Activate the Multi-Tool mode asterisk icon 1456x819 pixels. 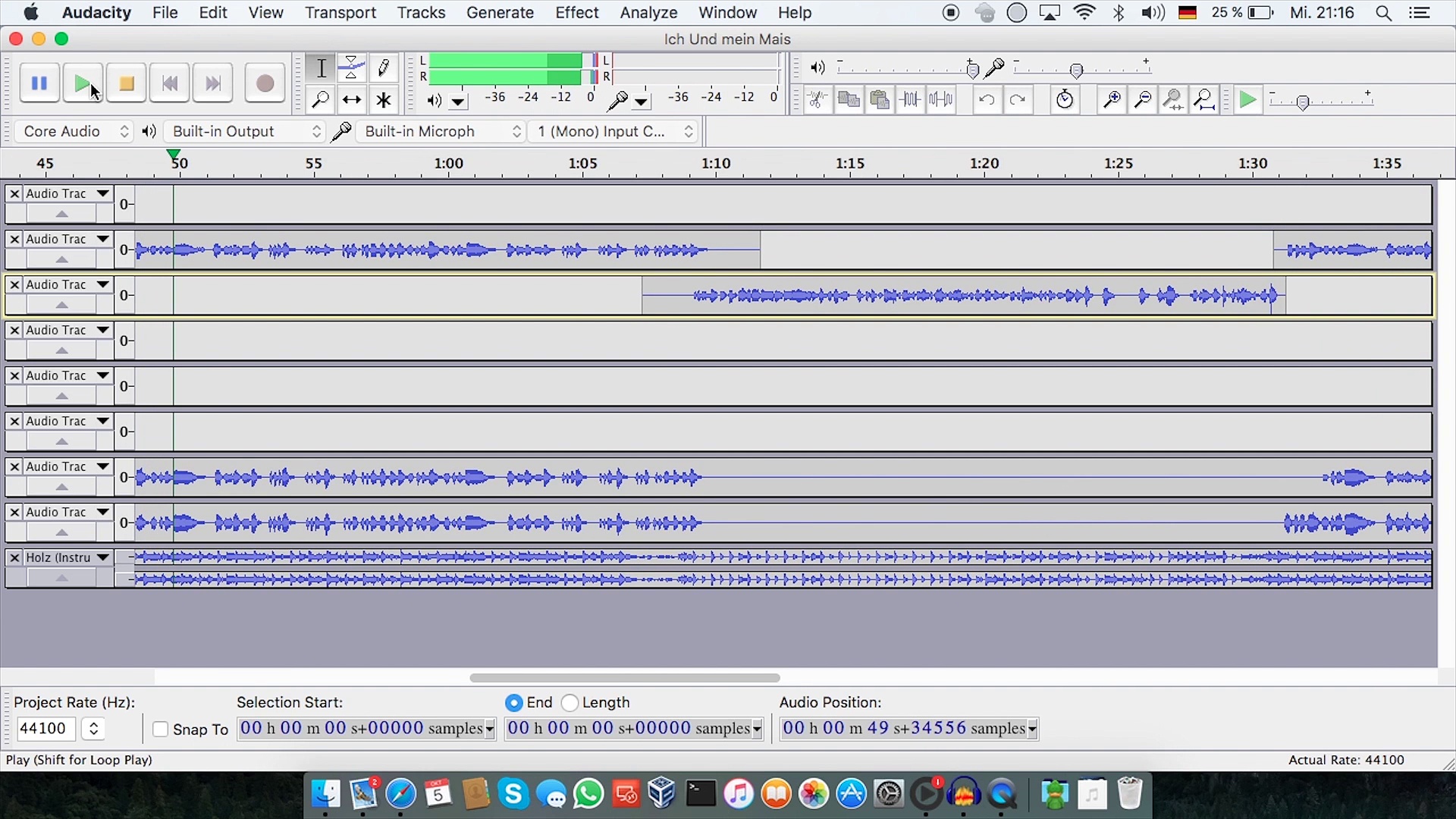[x=384, y=100]
